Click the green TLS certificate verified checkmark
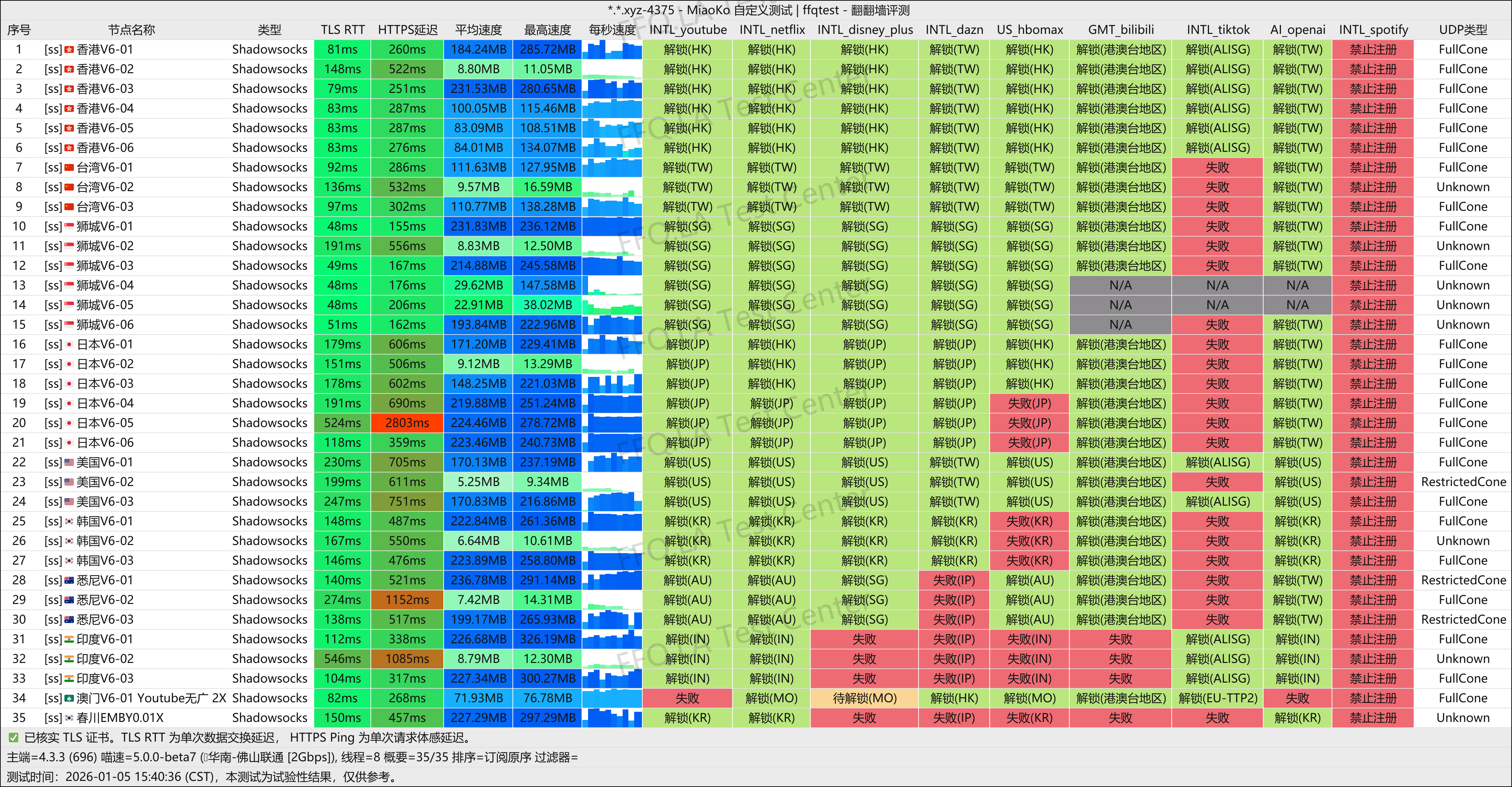Image resolution: width=1512 pixels, height=787 pixels. coord(13,738)
